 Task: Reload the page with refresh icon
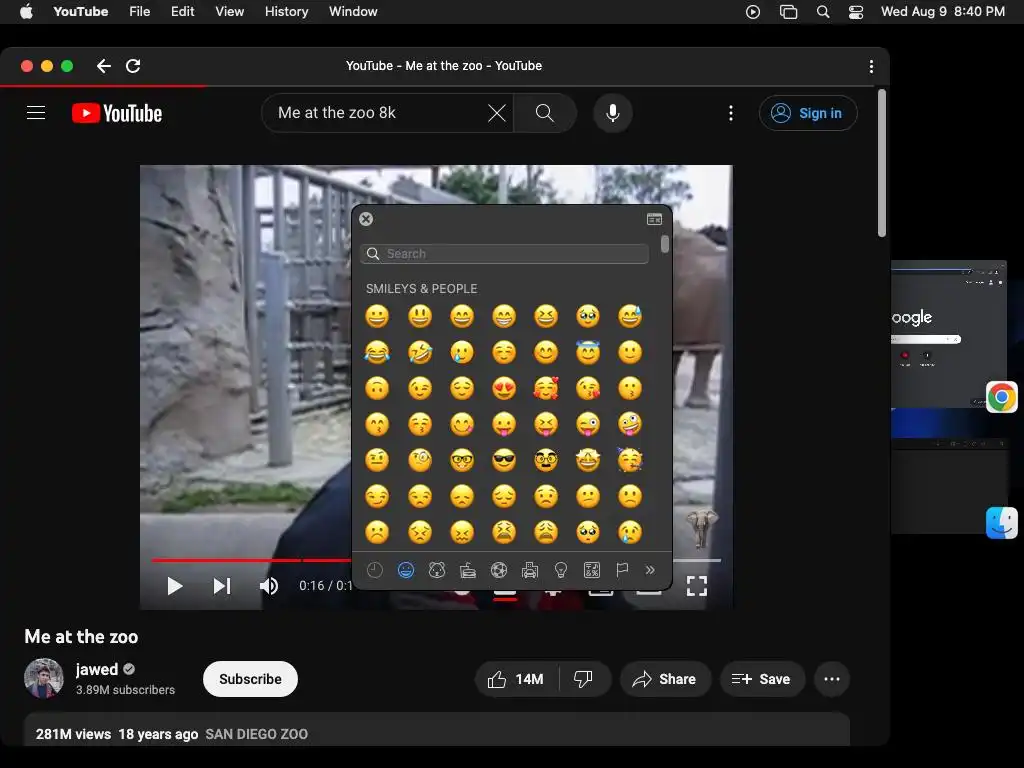(x=133, y=66)
